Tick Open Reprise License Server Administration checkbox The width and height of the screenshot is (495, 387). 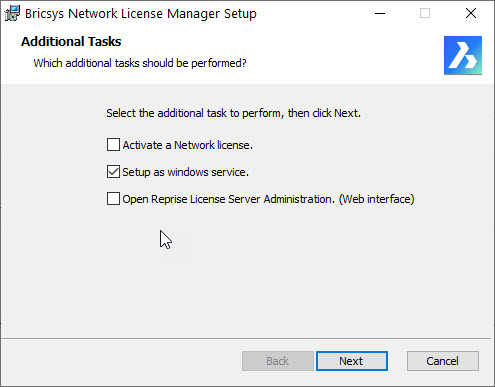click(113, 199)
